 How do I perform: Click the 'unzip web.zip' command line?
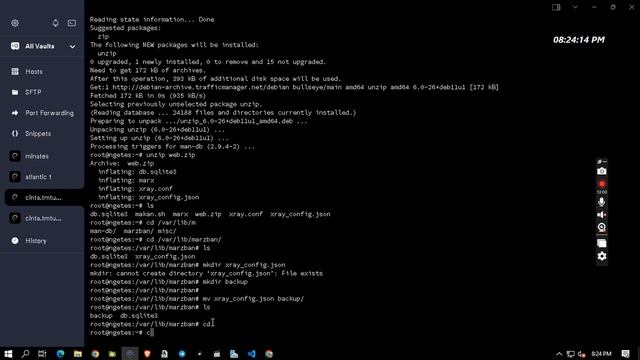point(142,155)
